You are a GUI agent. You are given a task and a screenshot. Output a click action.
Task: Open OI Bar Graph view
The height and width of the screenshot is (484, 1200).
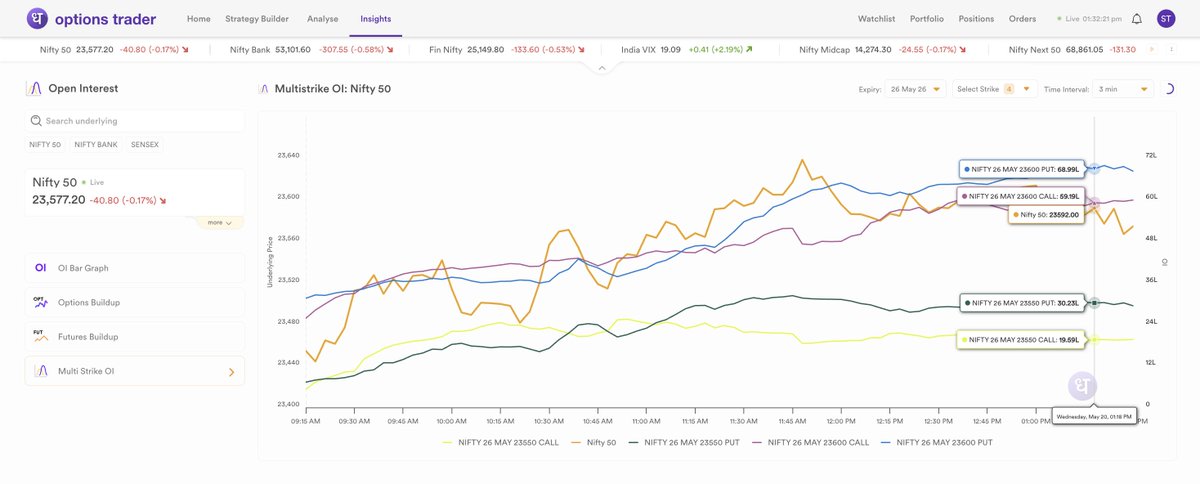[x=135, y=268]
